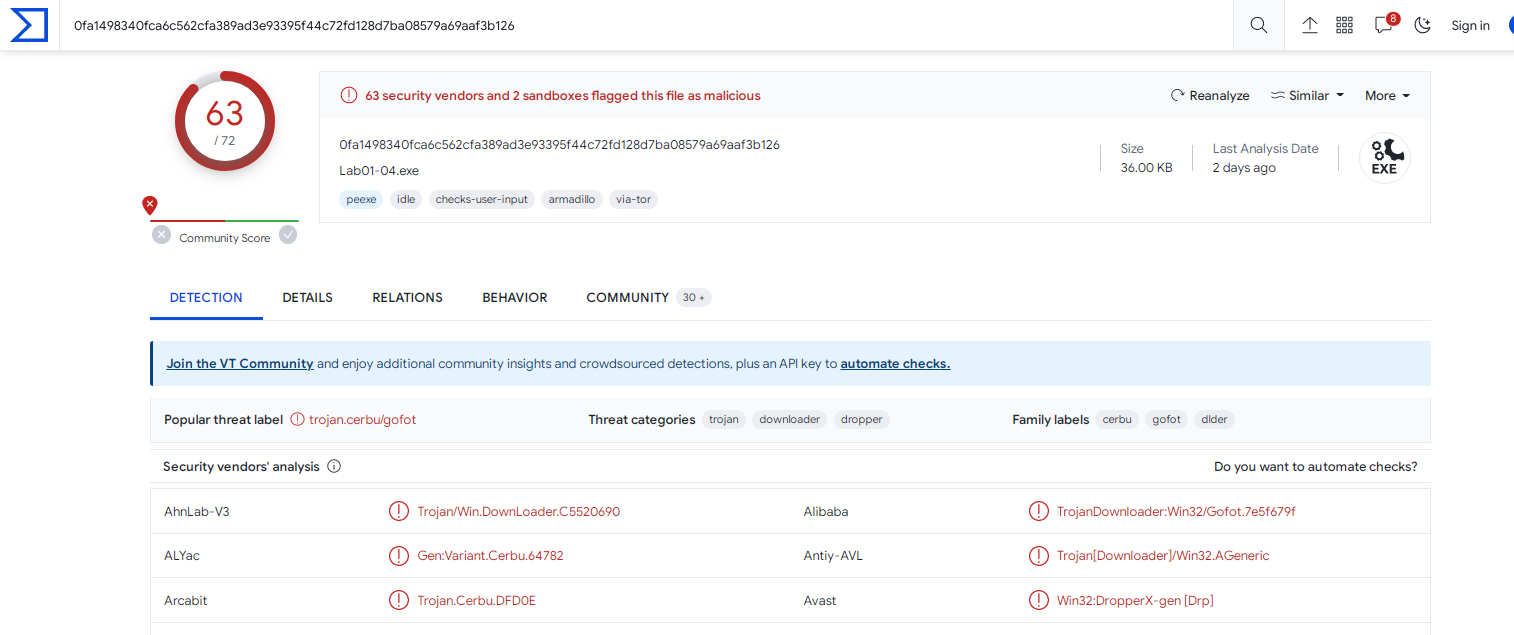1514x635 pixels.
Task: Click the Antiy-AVL detection alert icon
Action: coord(1039,556)
